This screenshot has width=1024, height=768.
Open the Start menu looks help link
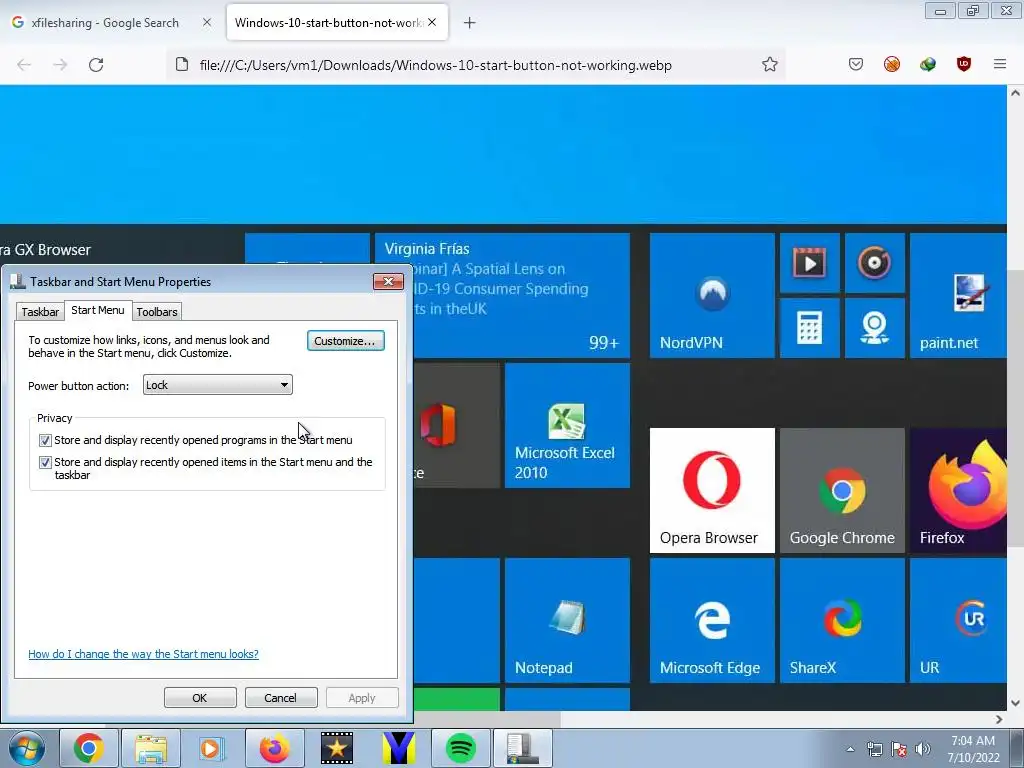click(143, 654)
